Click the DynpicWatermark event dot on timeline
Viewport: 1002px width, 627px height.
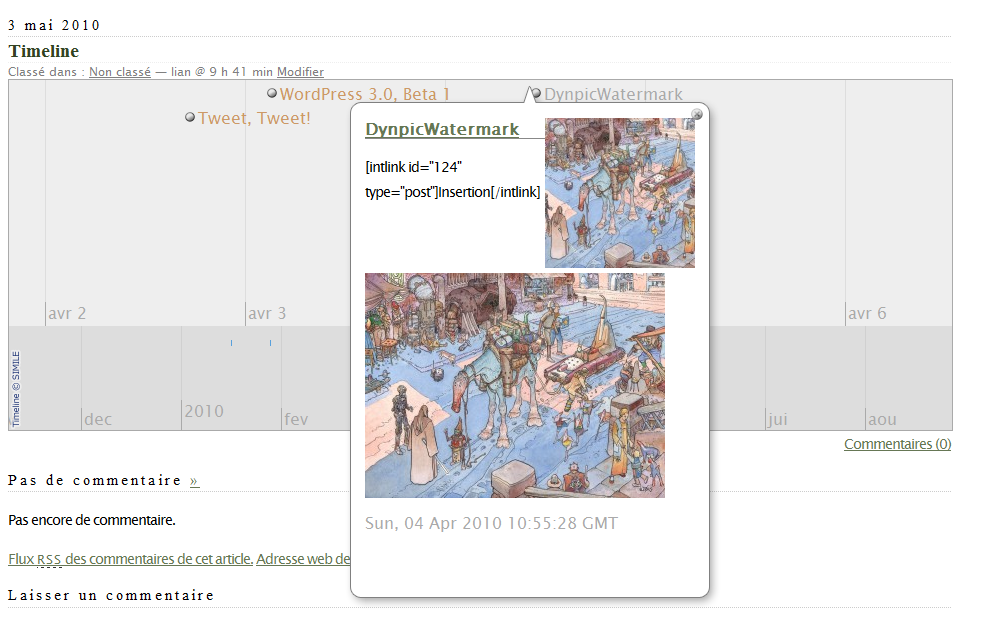click(536, 93)
